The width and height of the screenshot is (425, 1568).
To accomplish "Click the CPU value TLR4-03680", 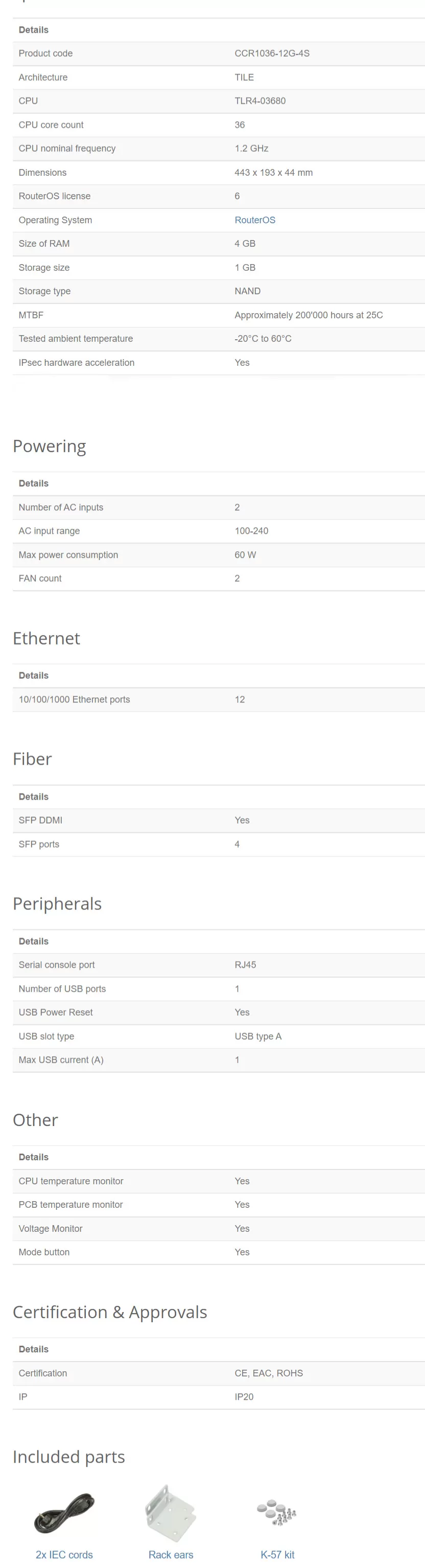I will click(x=260, y=101).
